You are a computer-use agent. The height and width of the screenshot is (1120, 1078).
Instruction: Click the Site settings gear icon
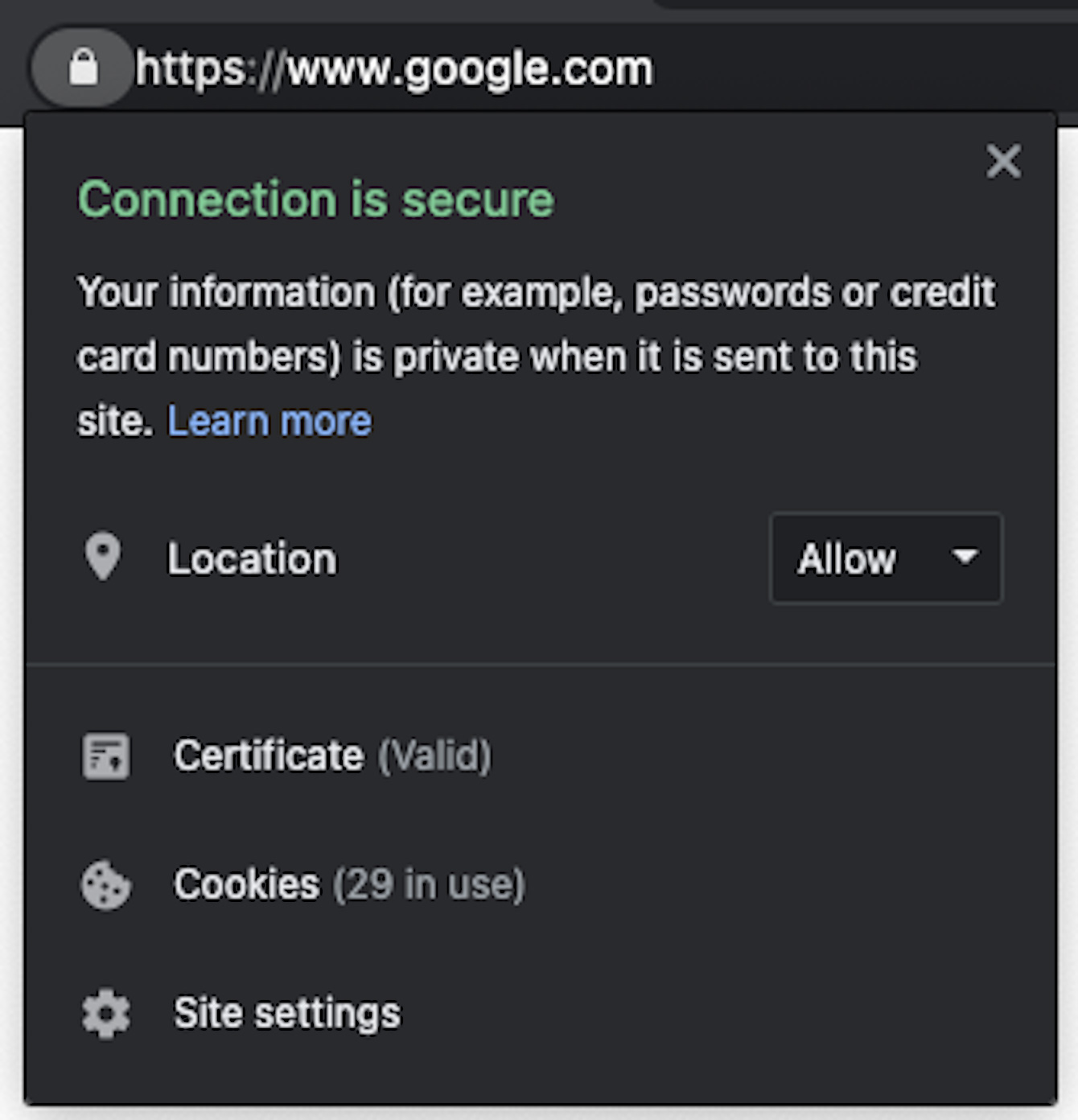click(105, 1014)
